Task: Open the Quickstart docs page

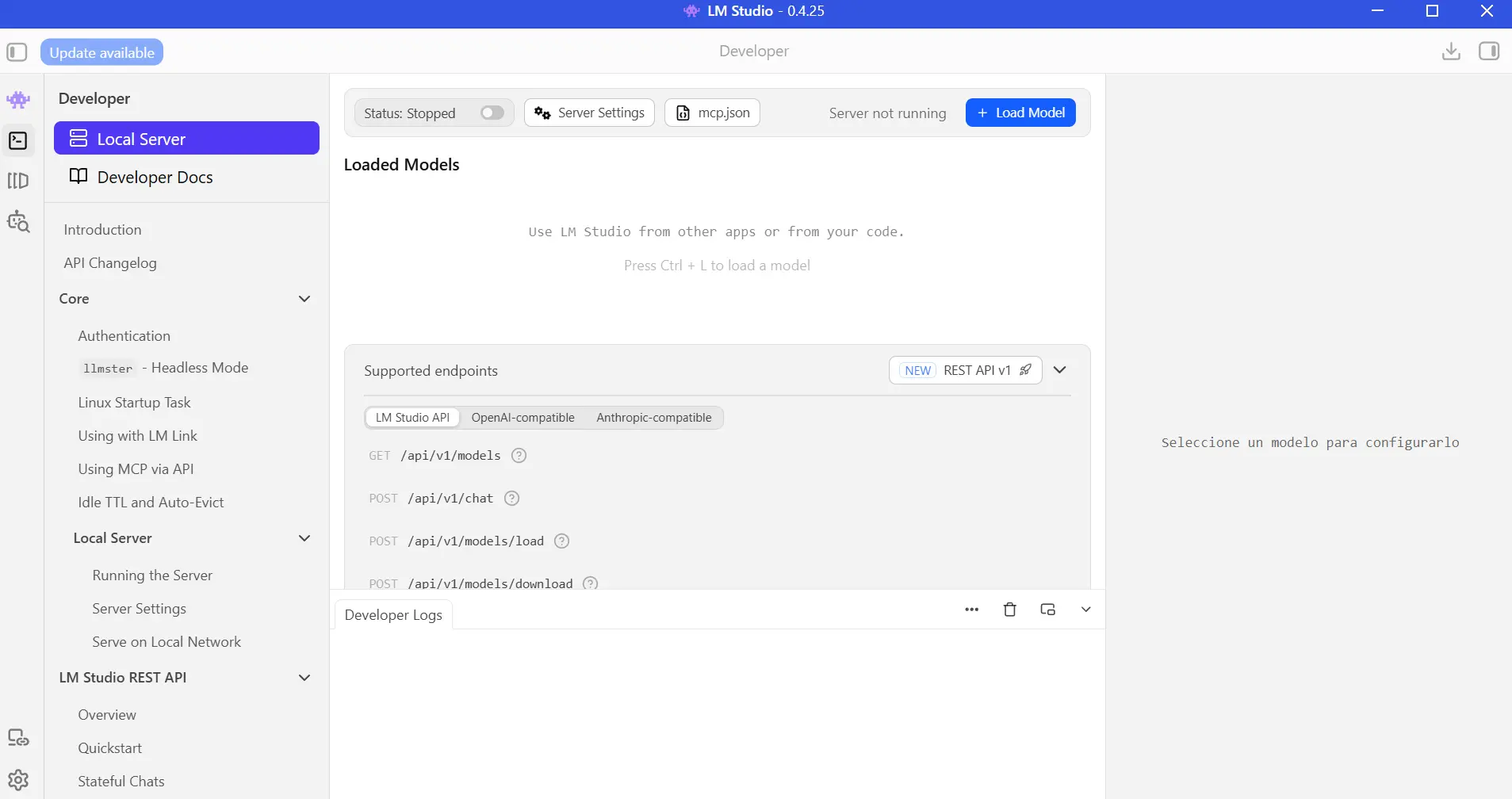Action: pyautogui.click(x=110, y=748)
